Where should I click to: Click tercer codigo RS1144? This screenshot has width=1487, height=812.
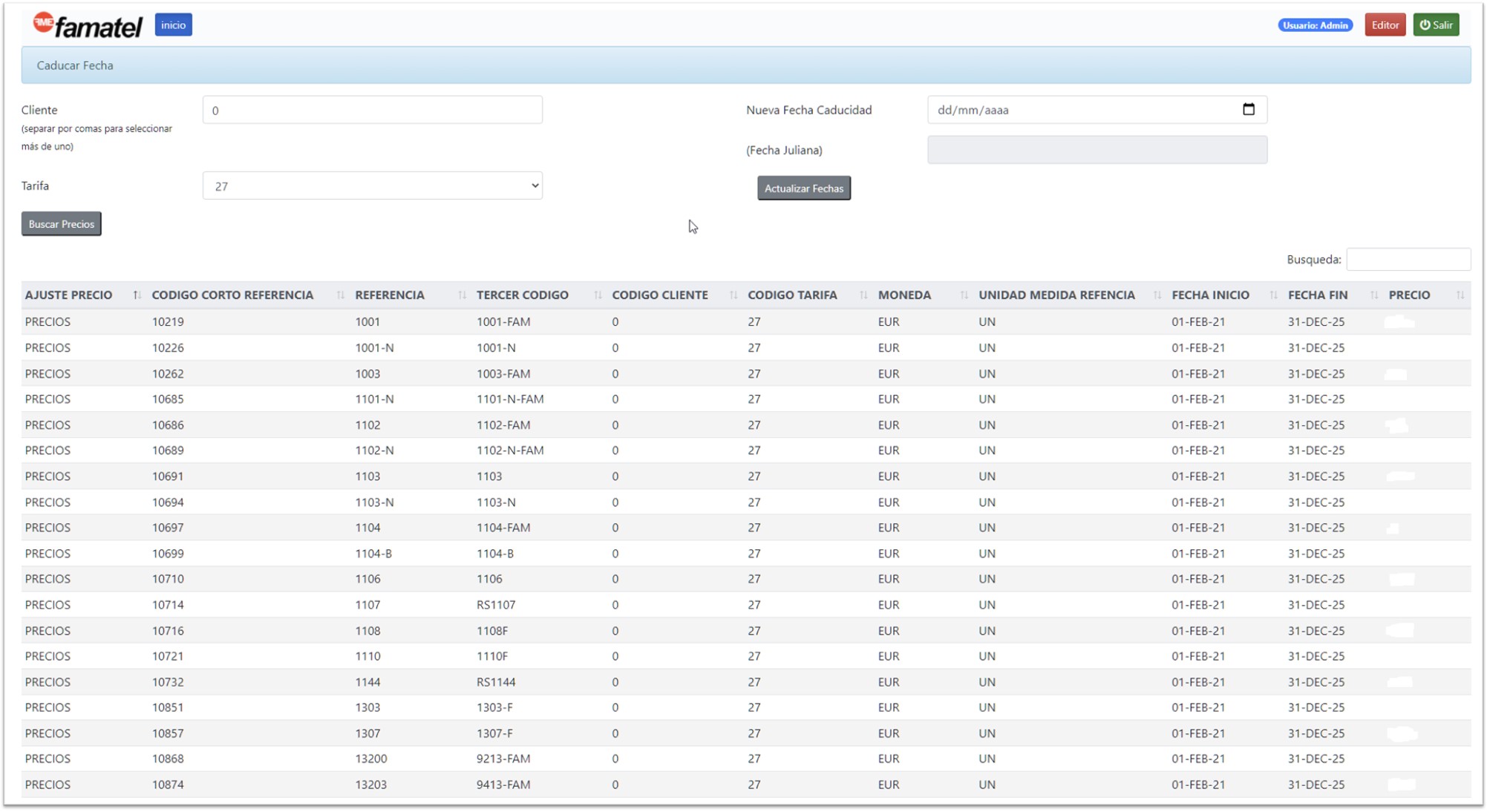tap(496, 682)
